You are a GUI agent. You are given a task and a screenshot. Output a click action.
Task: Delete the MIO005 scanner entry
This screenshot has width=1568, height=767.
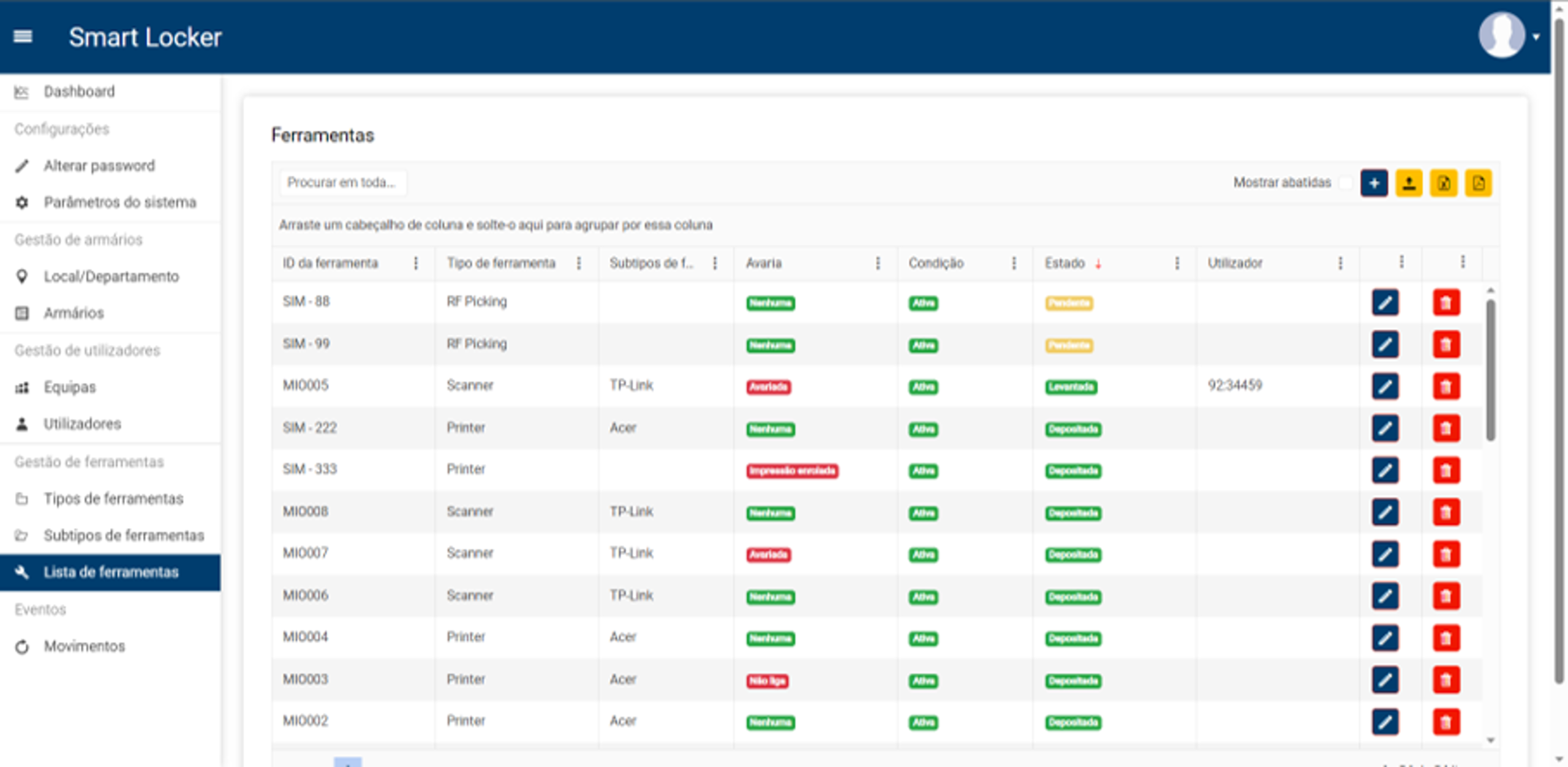tap(1446, 386)
